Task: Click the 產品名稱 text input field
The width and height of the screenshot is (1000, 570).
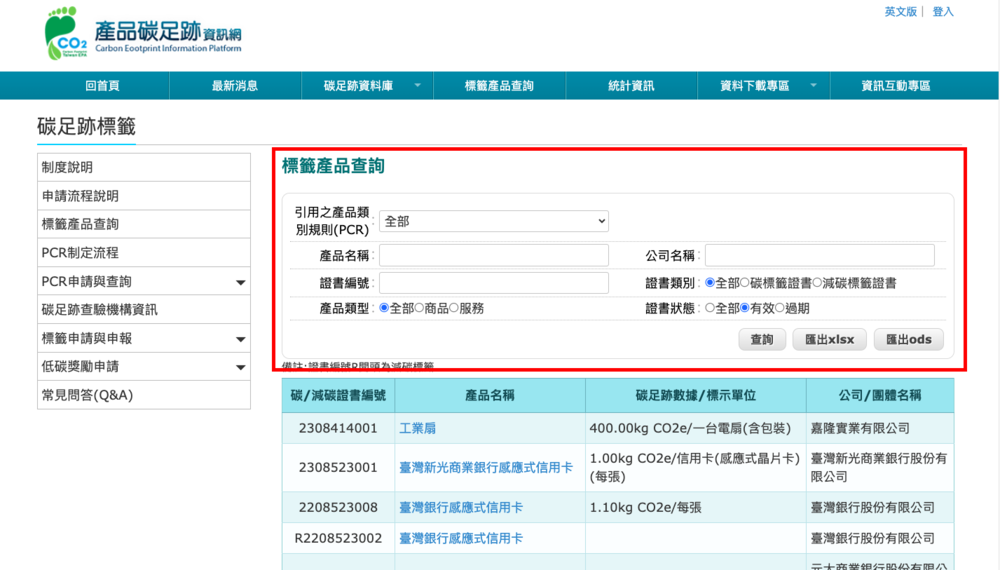Action: [x=494, y=255]
